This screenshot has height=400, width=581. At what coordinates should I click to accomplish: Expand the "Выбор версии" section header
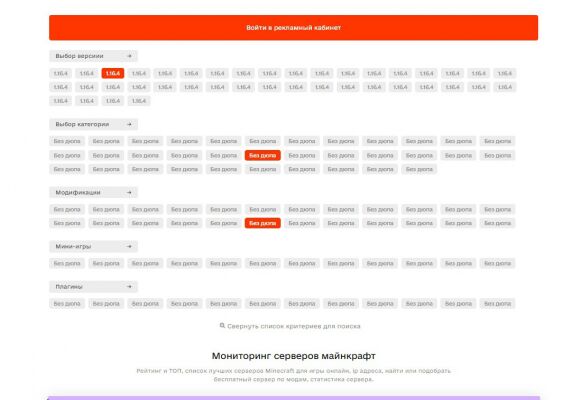coord(93,56)
